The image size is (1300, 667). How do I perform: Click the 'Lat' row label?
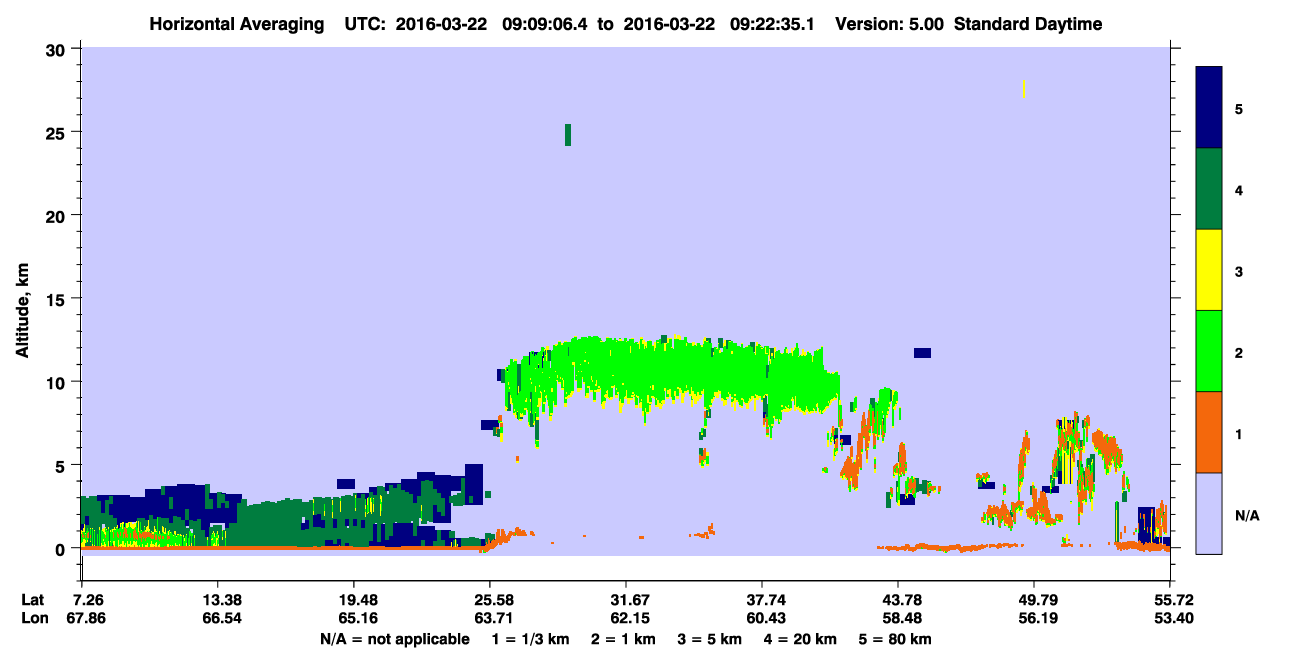click(32, 600)
